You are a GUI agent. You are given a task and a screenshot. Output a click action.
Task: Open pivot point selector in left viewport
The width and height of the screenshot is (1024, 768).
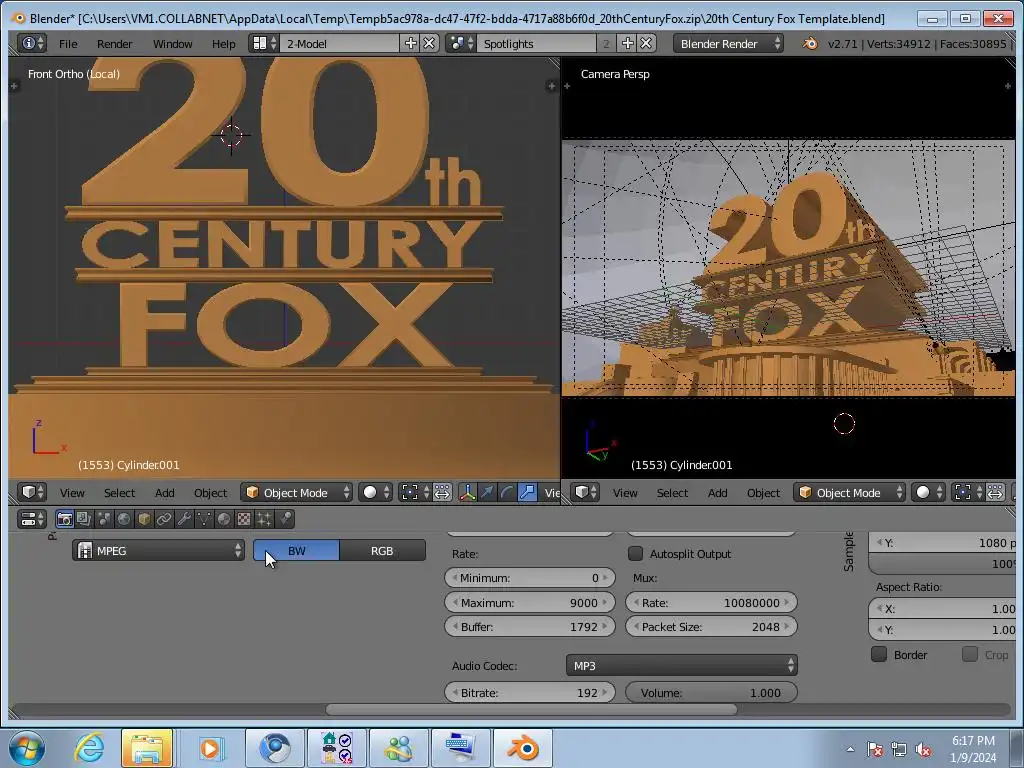click(x=415, y=492)
